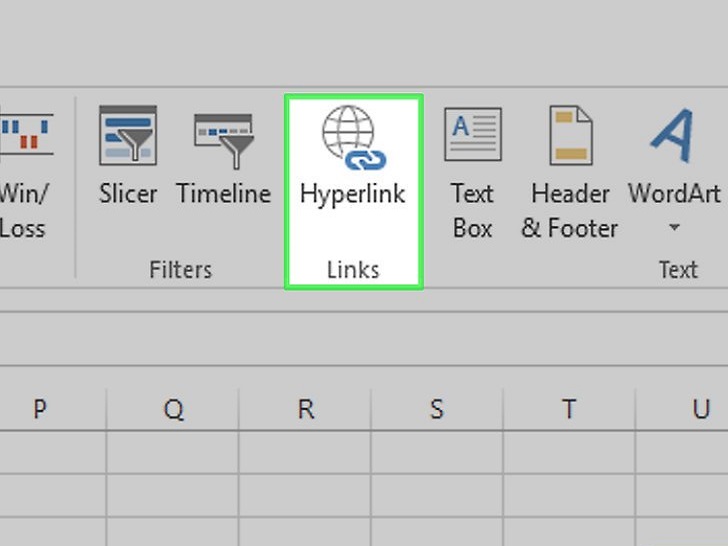Expand the WordArt dropdown arrow

pyautogui.click(x=674, y=229)
